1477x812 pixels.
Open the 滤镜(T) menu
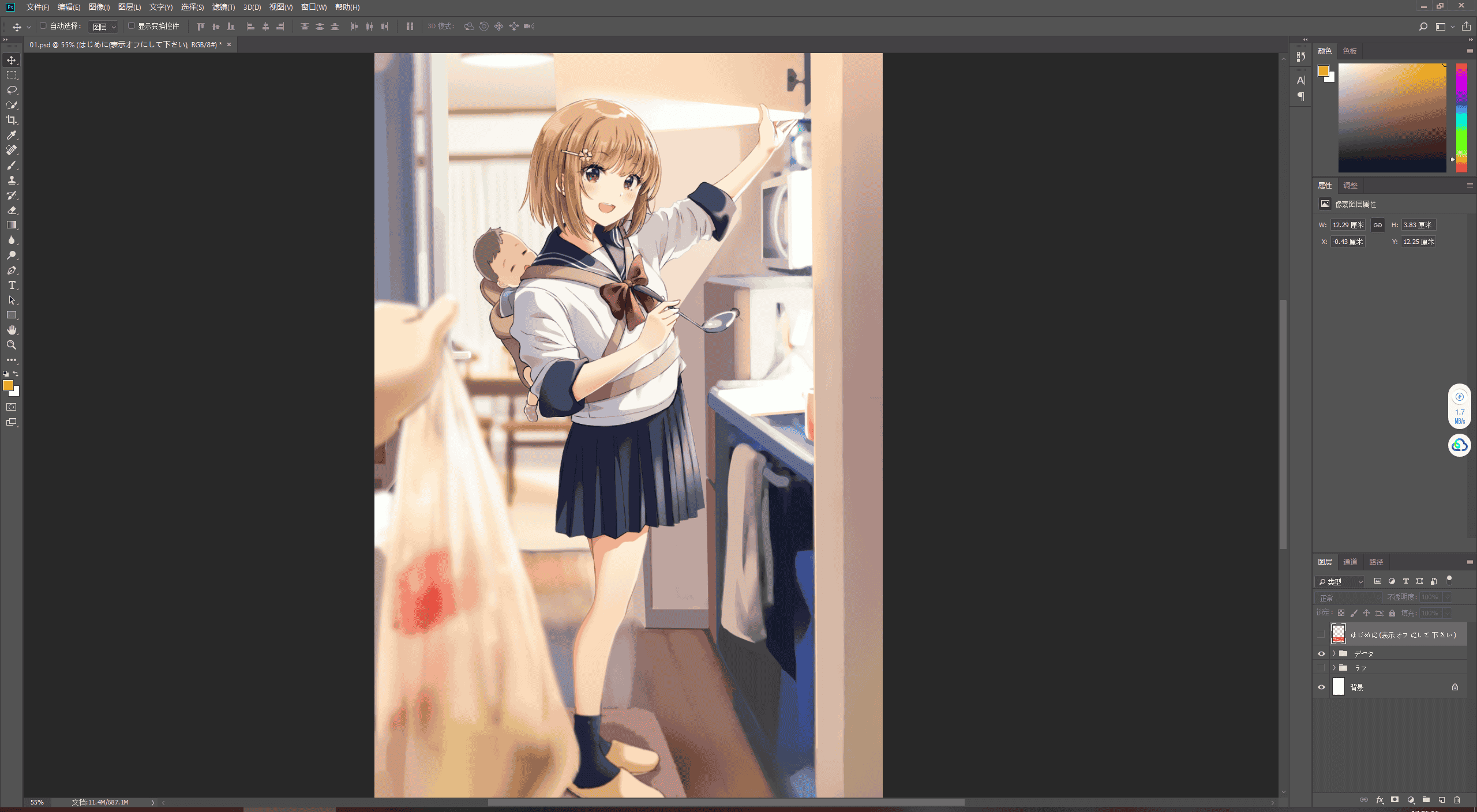tap(223, 7)
